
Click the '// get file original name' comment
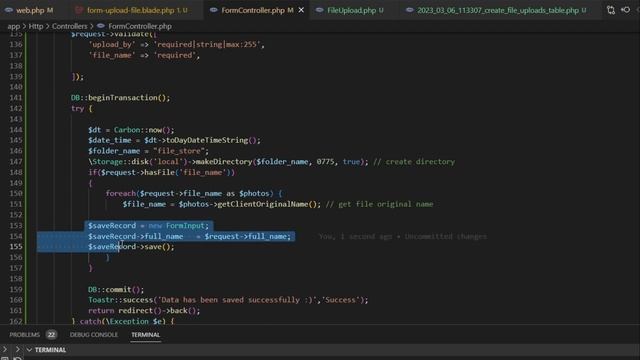pos(379,204)
